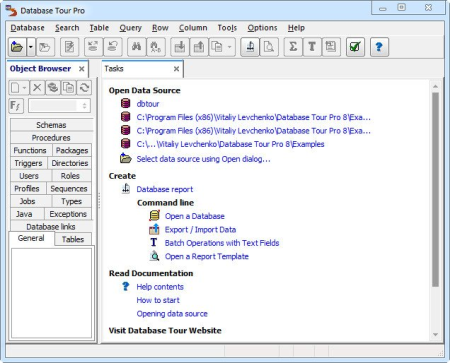Click the Open a Report Template link
The width and height of the screenshot is (450, 363).
point(207,256)
